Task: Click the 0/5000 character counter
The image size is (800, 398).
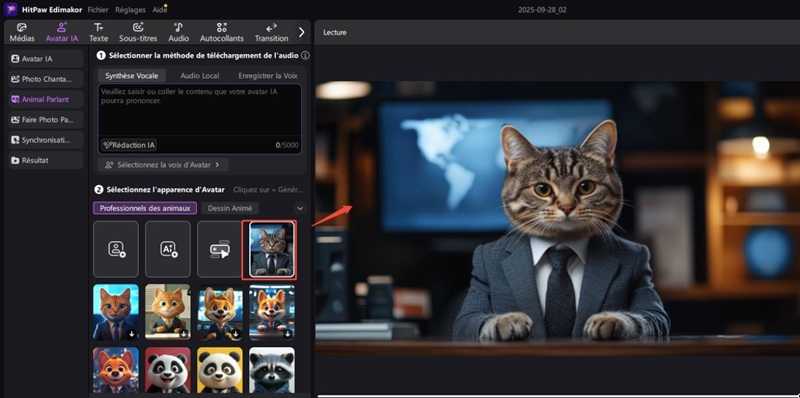Action: tap(286, 145)
